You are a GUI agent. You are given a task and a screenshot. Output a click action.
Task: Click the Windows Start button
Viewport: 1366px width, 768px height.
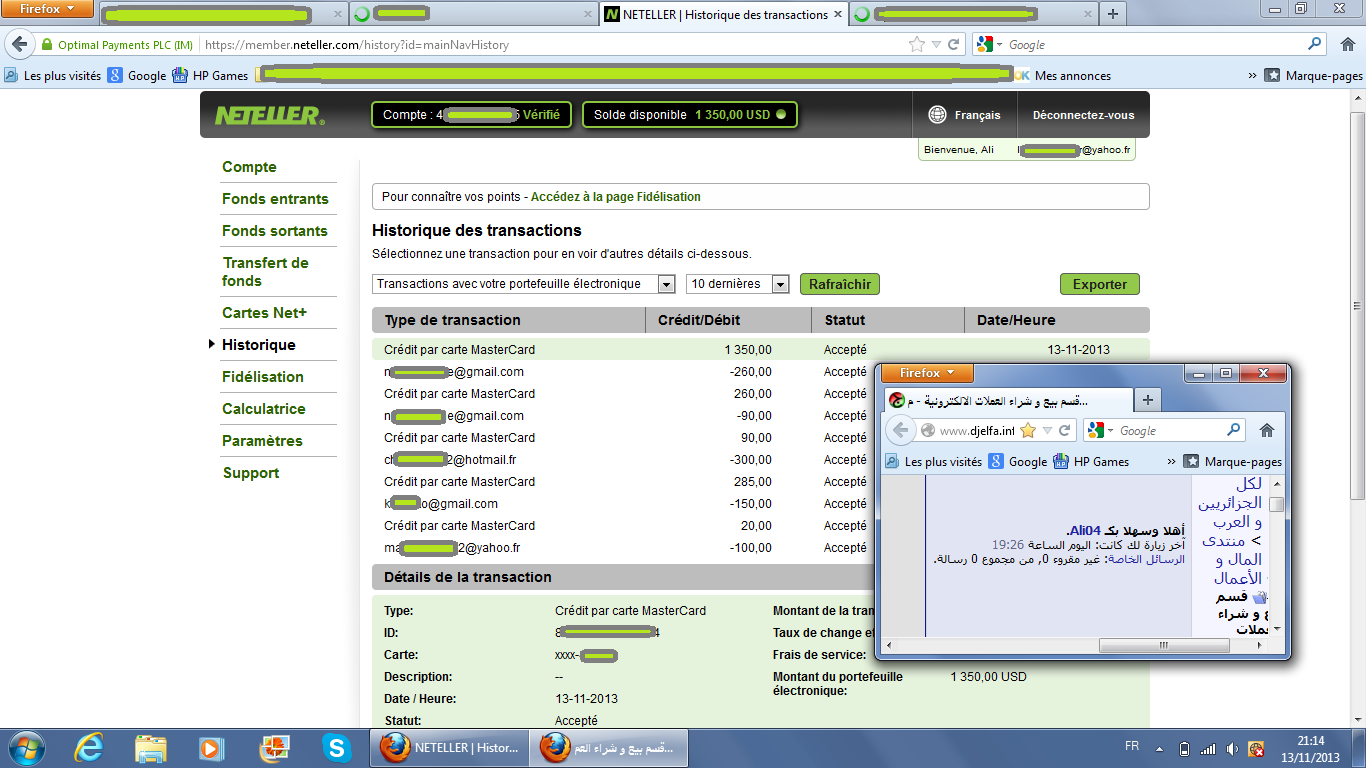(x=27, y=748)
